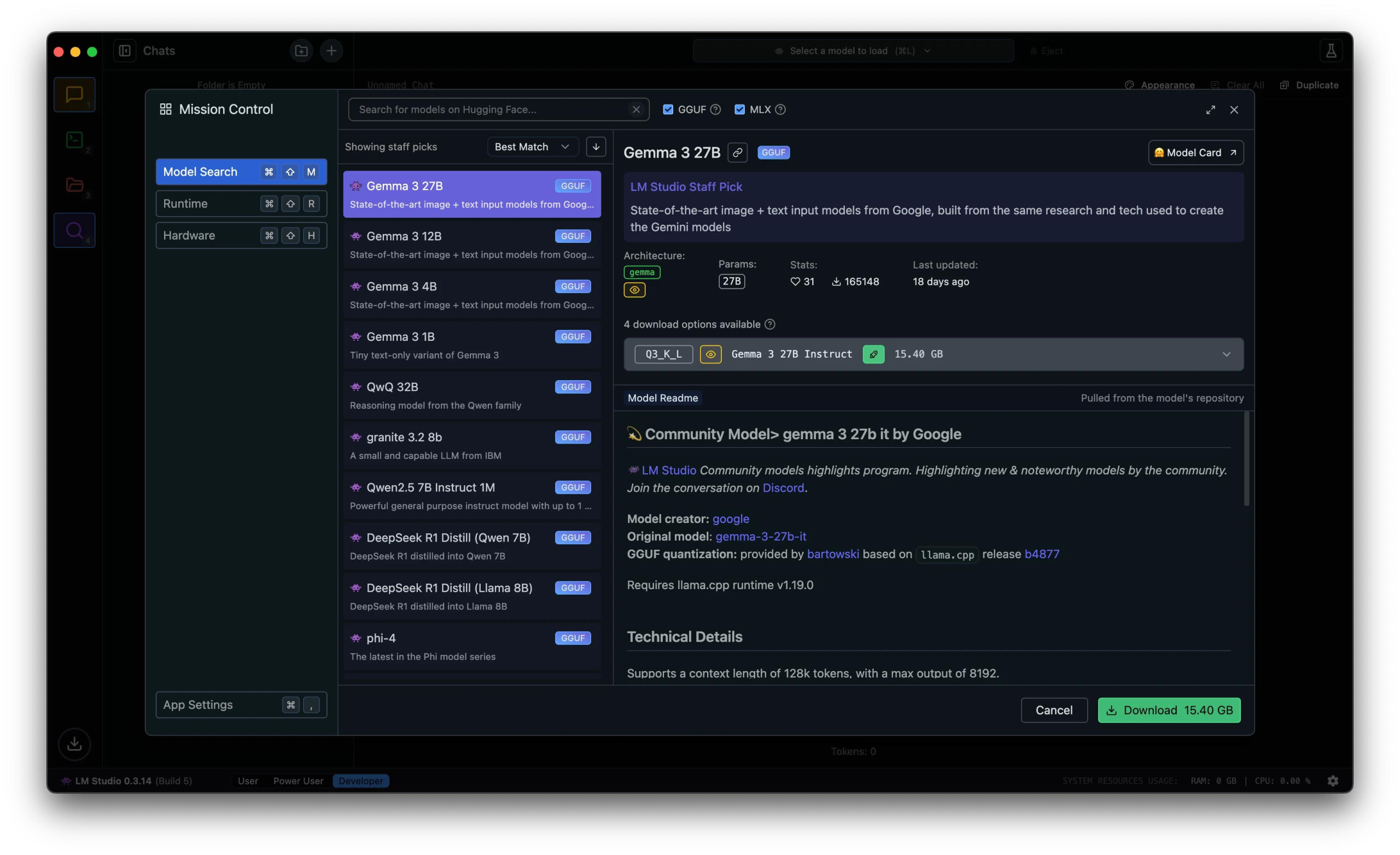This screenshot has height=855, width=1400.
Task: Expand the Q3_K_L download options dropdown
Action: pos(933,354)
